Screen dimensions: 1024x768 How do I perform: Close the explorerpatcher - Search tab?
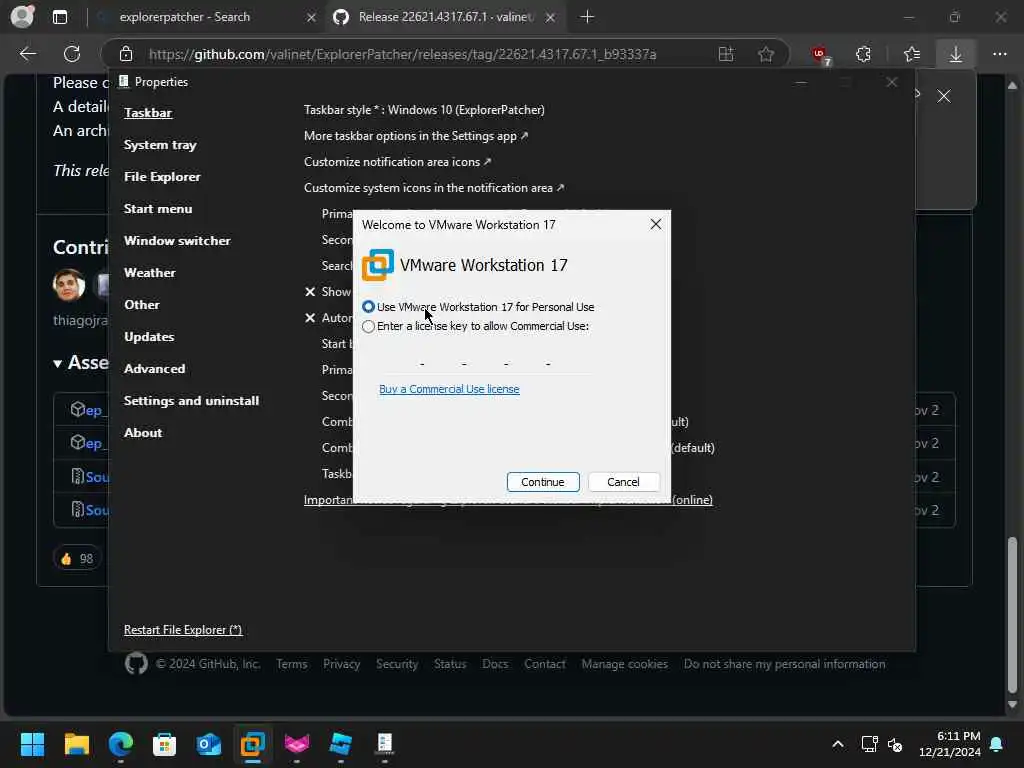(311, 18)
